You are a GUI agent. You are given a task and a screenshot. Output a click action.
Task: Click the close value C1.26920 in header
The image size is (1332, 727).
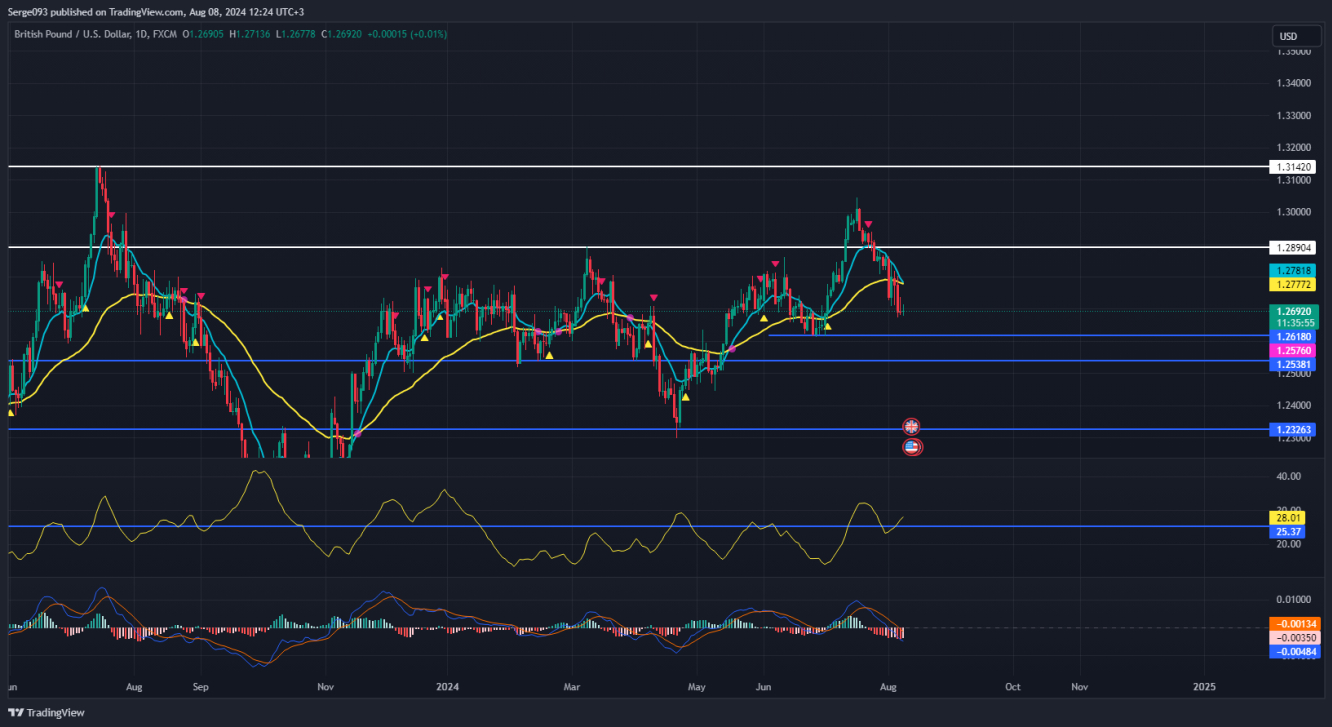tap(342, 34)
